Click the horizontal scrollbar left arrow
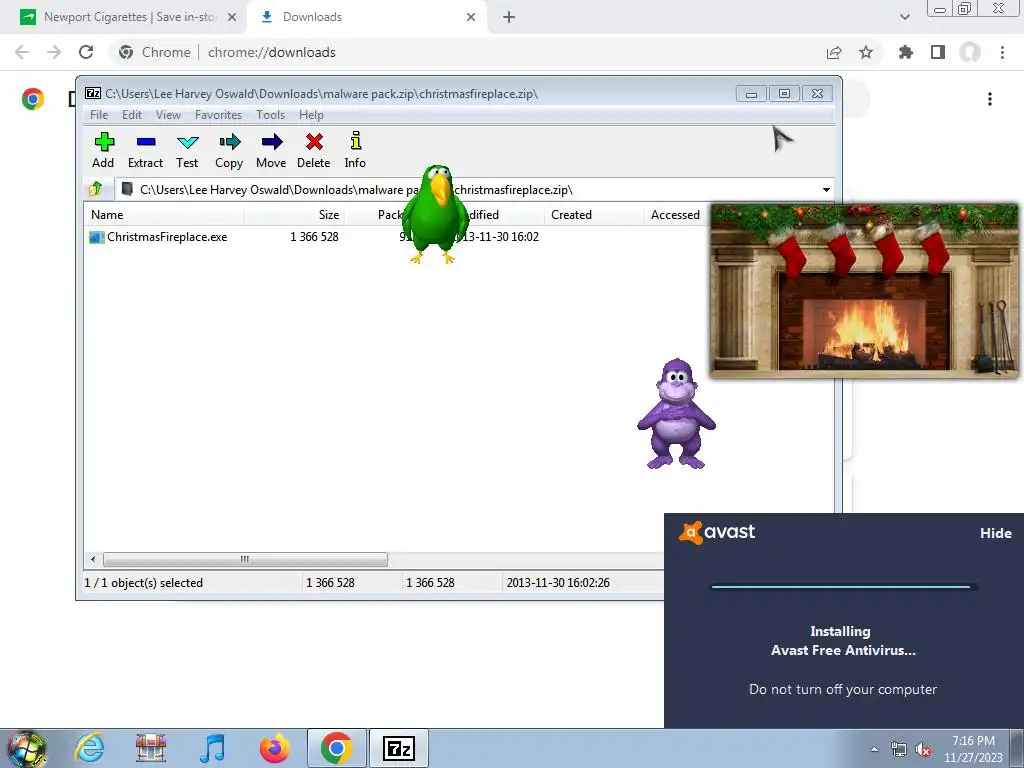 [x=93, y=559]
